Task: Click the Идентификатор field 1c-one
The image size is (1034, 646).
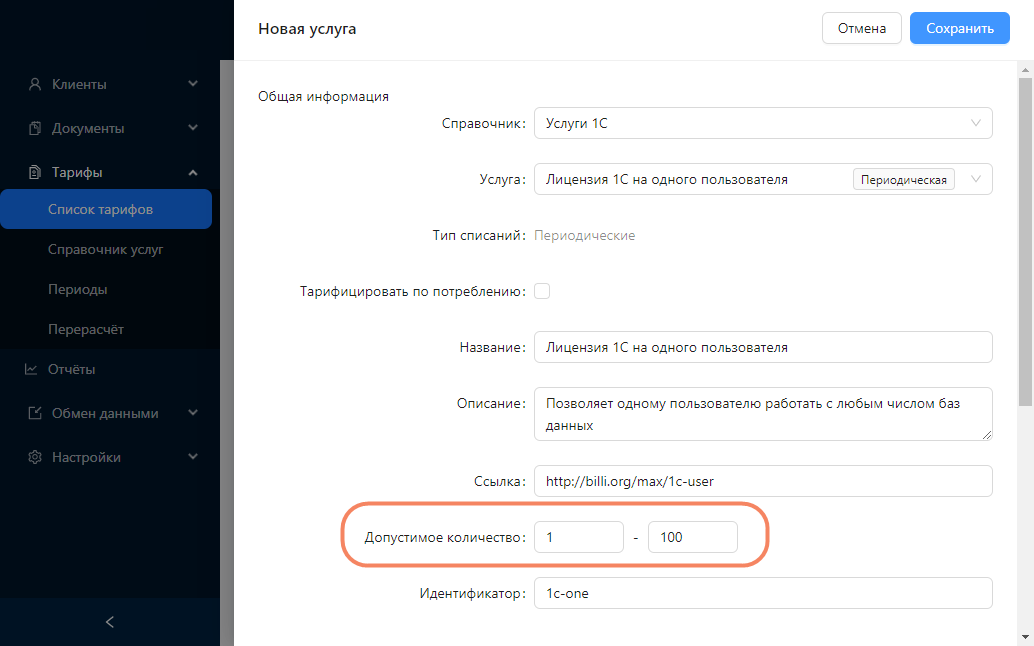Action: pos(763,593)
